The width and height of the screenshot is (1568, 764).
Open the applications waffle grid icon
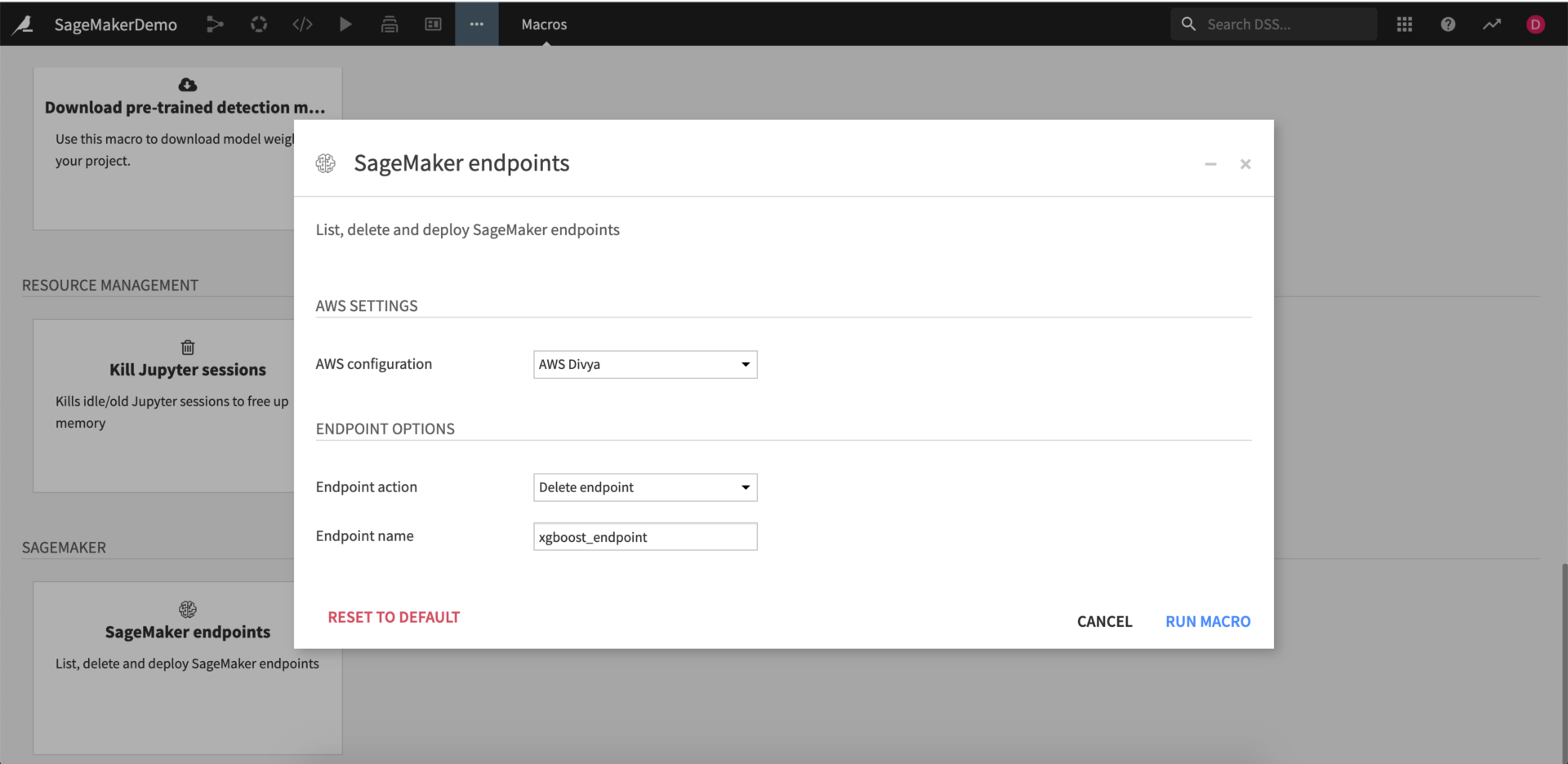click(1405, 24)
